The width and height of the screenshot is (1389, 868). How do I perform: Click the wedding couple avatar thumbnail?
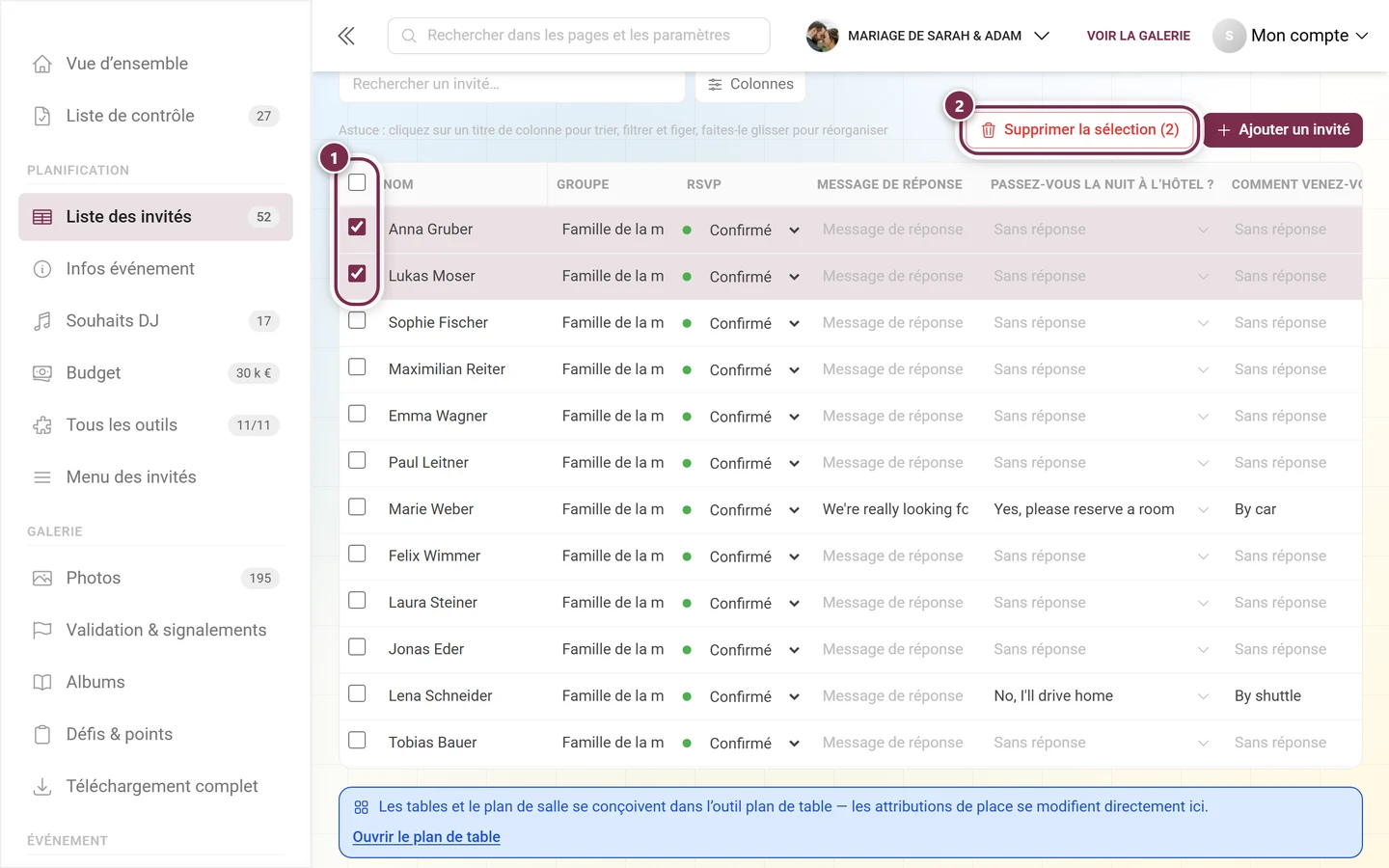(x=822, y=36)
